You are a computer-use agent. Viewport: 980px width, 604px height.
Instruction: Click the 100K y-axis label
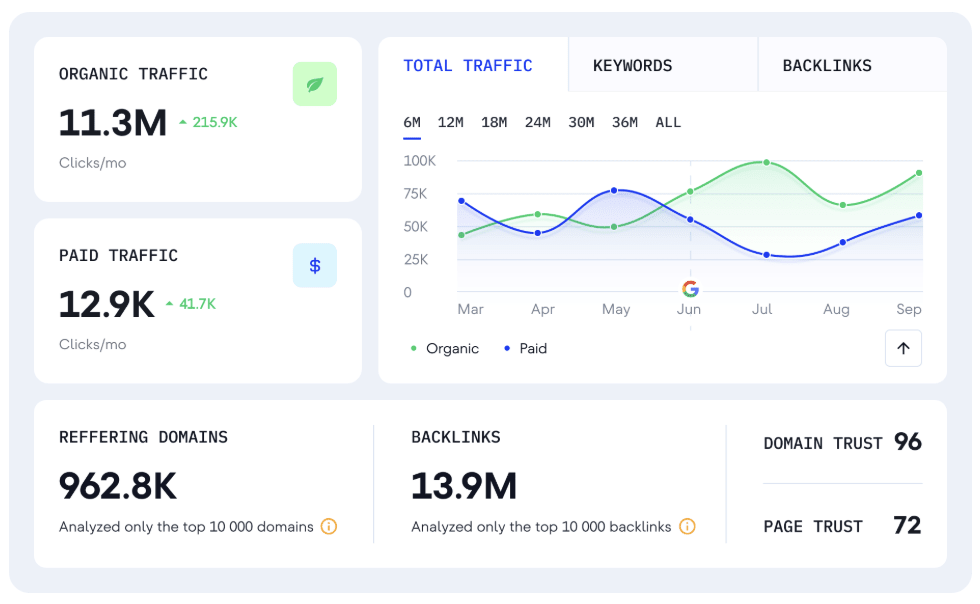[419, 161]
